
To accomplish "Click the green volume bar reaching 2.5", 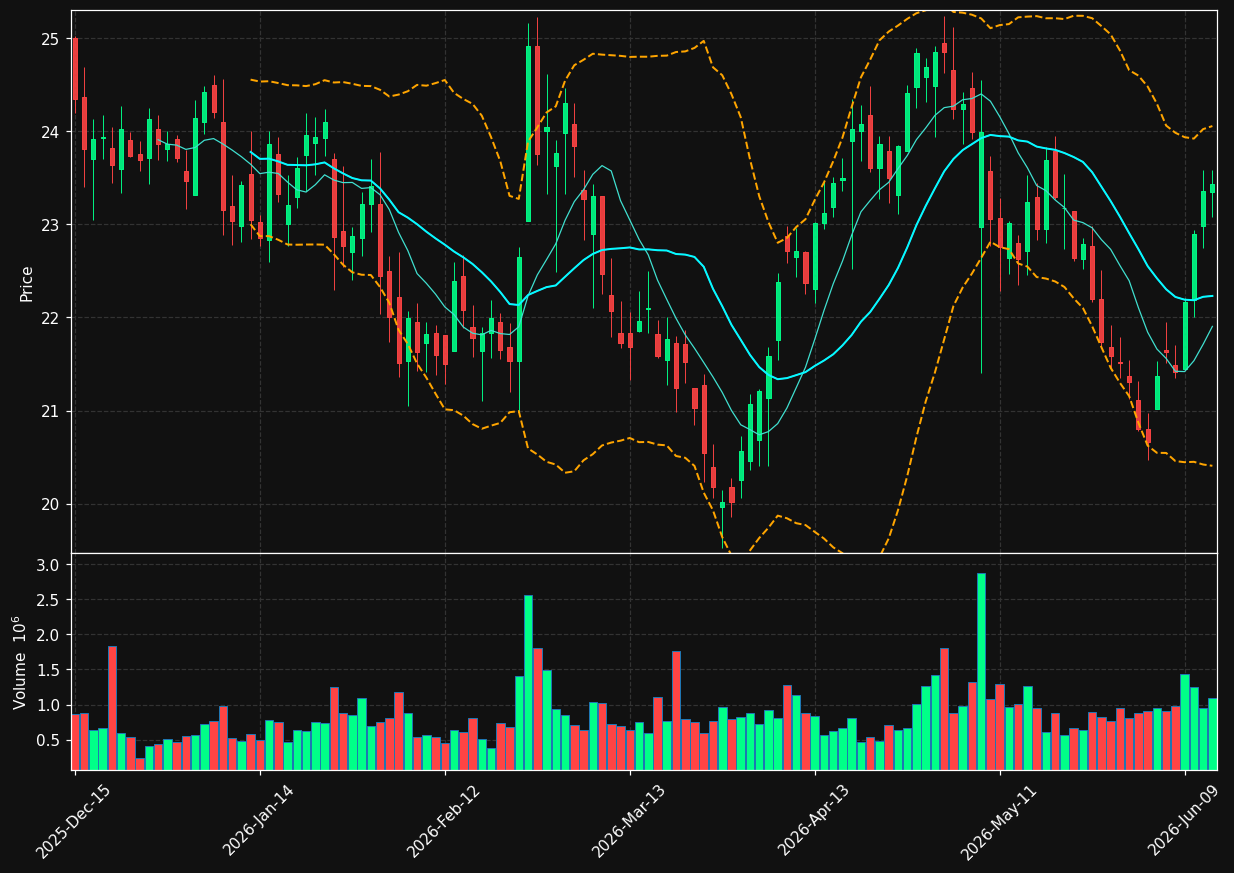I will [528, 683].
